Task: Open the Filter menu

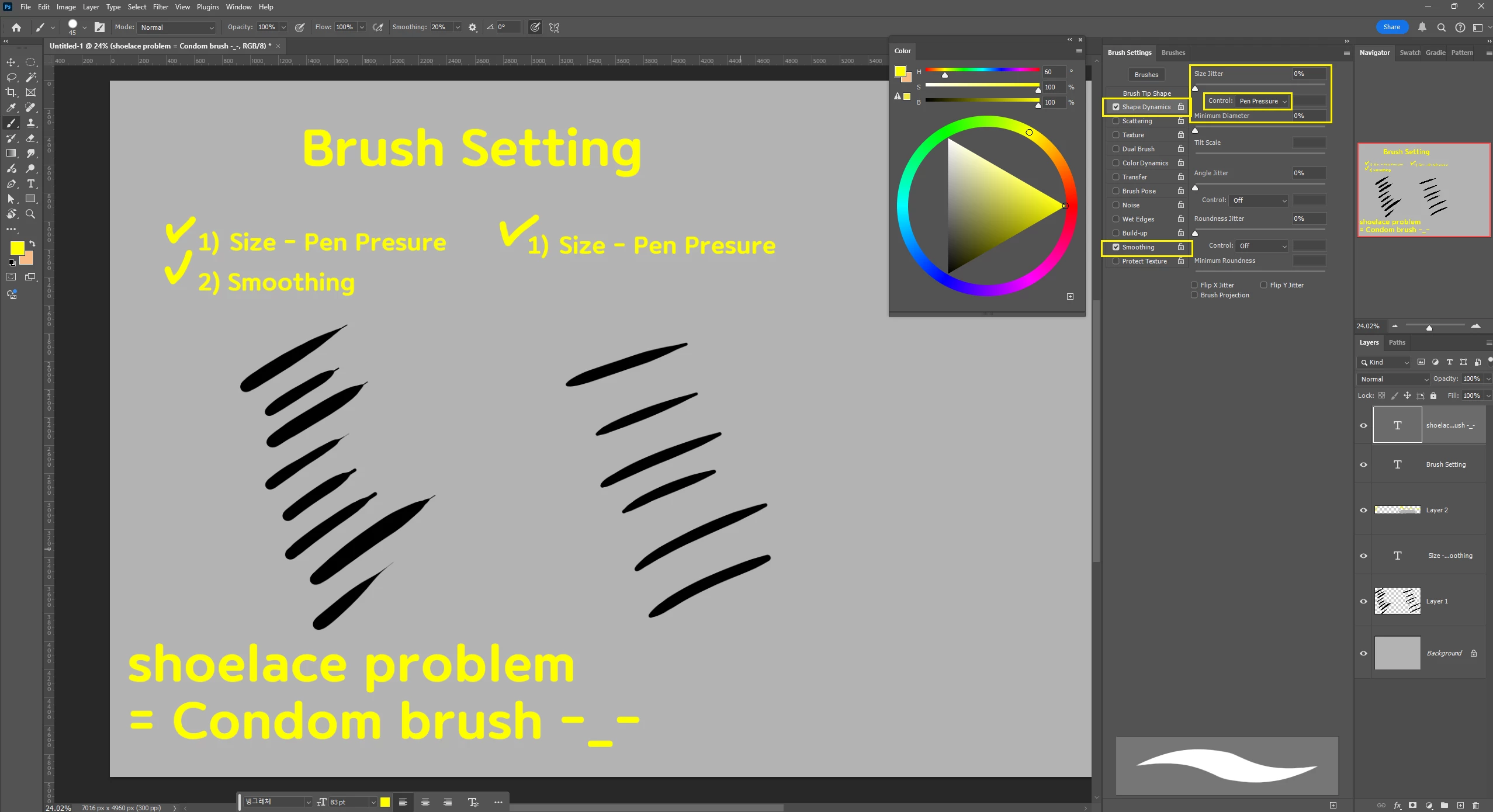Action: 160,7
